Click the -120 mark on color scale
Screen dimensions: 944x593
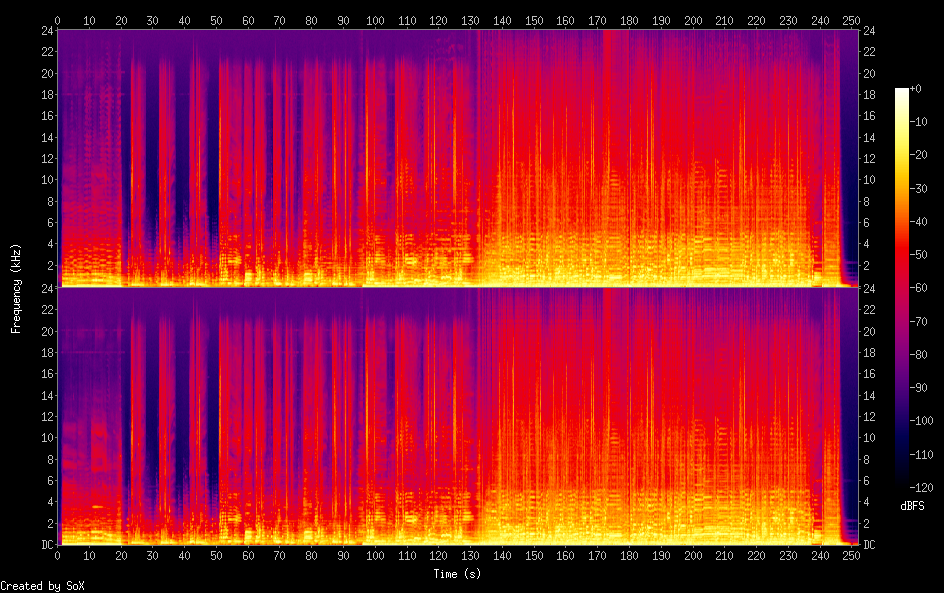click(921, 488)
